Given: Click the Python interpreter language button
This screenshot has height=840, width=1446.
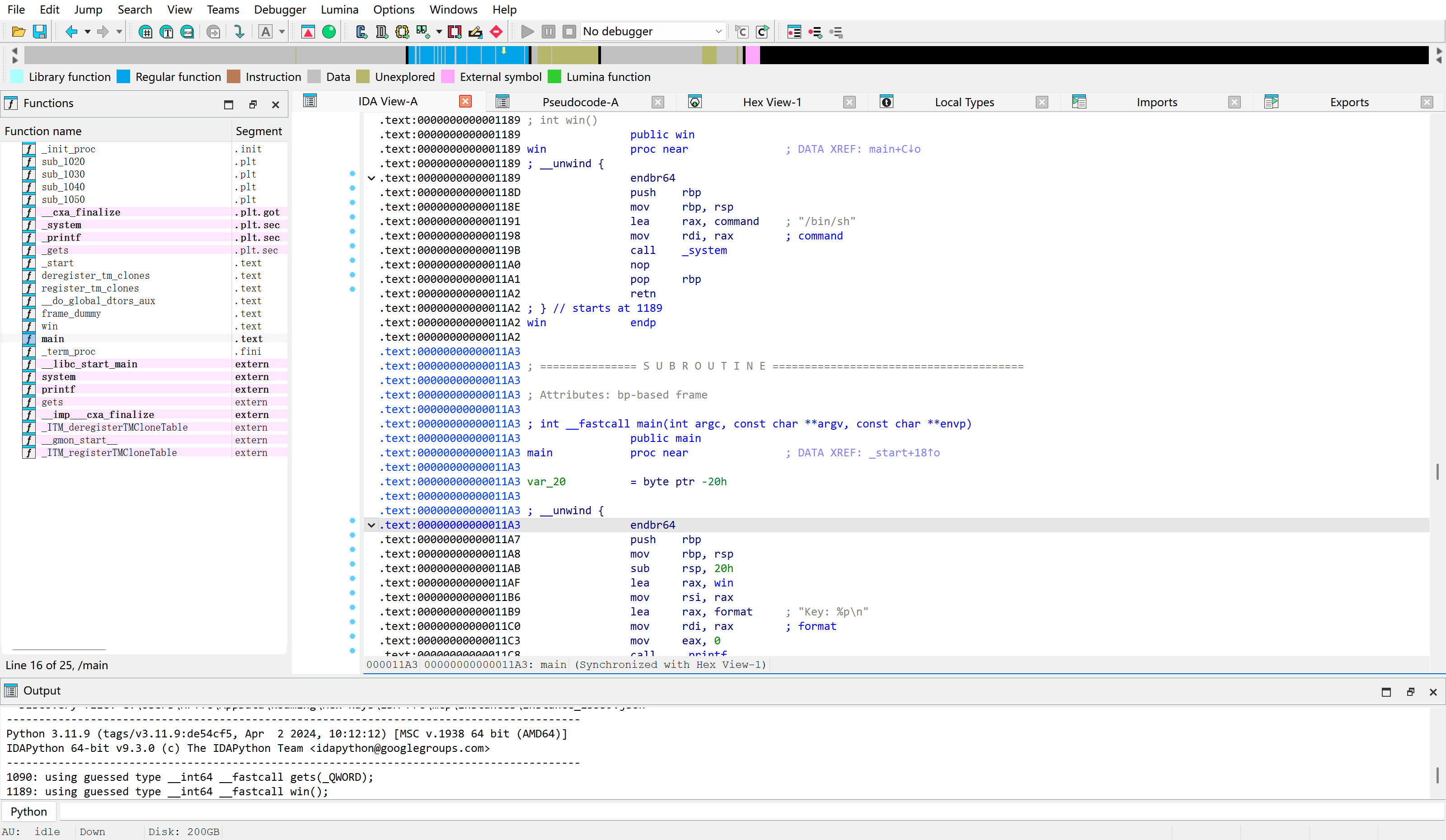Looking at the screenshot, I should click(28, 812).
